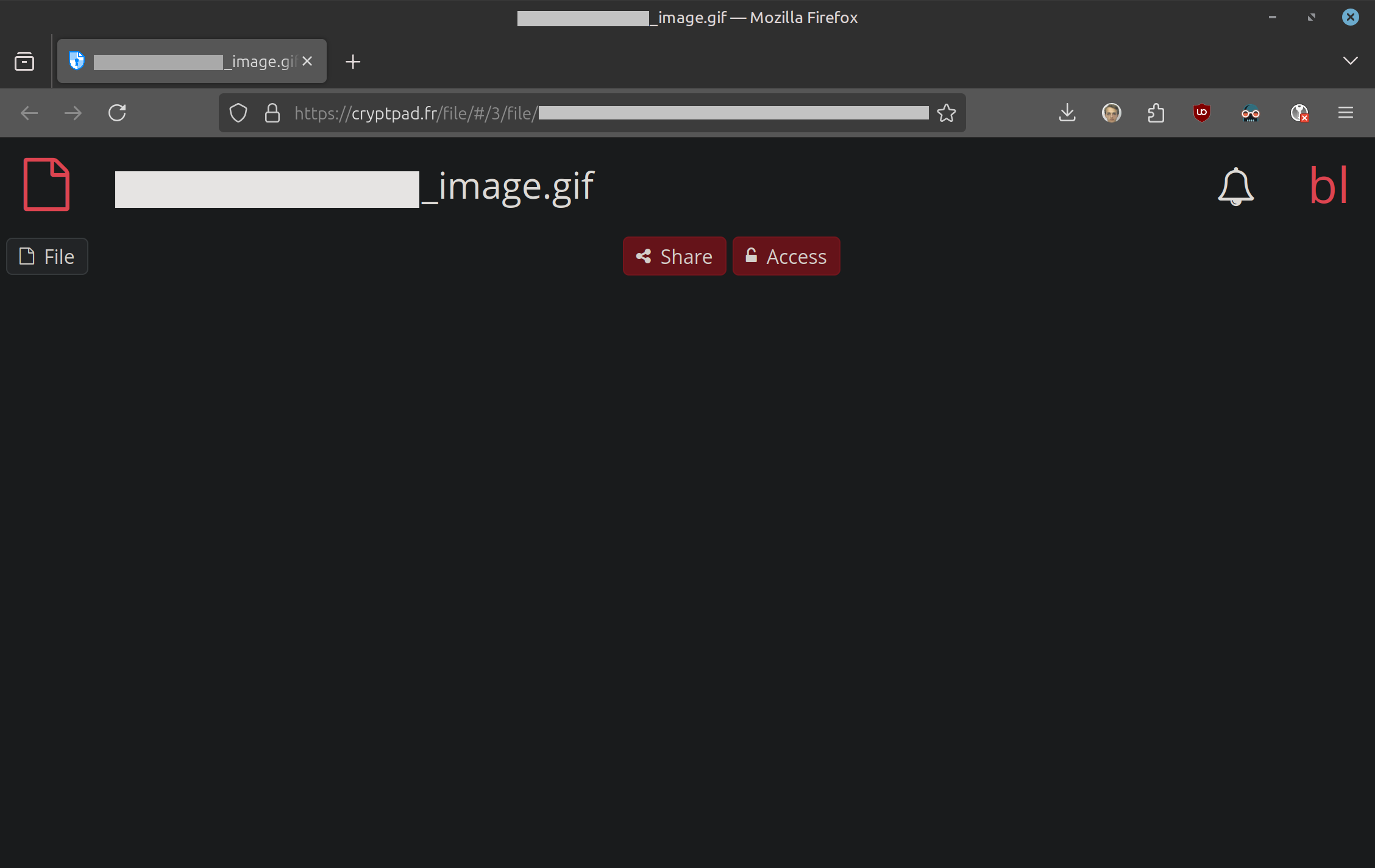Viewport: 1375px width, 868px height.
Task: Open the Firefox downloads panel
Action: [1067, 113]
